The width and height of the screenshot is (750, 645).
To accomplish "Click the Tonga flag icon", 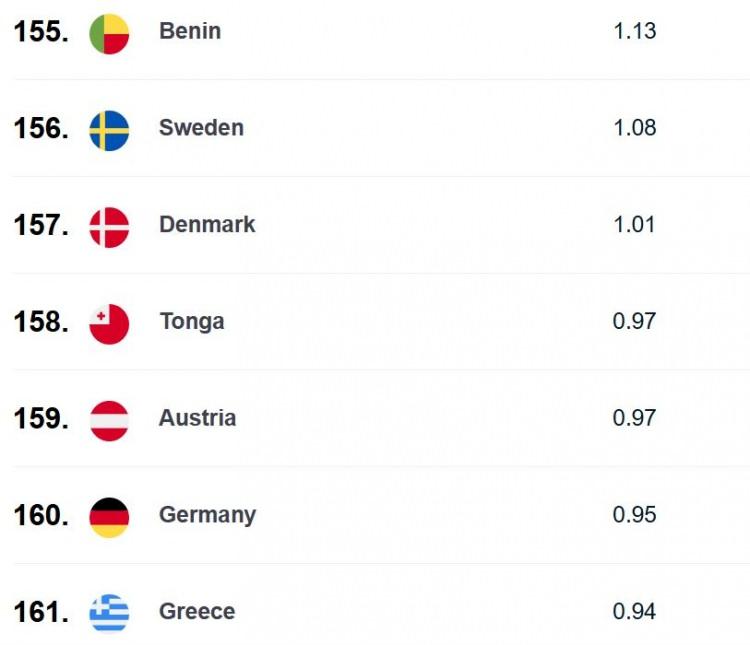I will (109, 324).
